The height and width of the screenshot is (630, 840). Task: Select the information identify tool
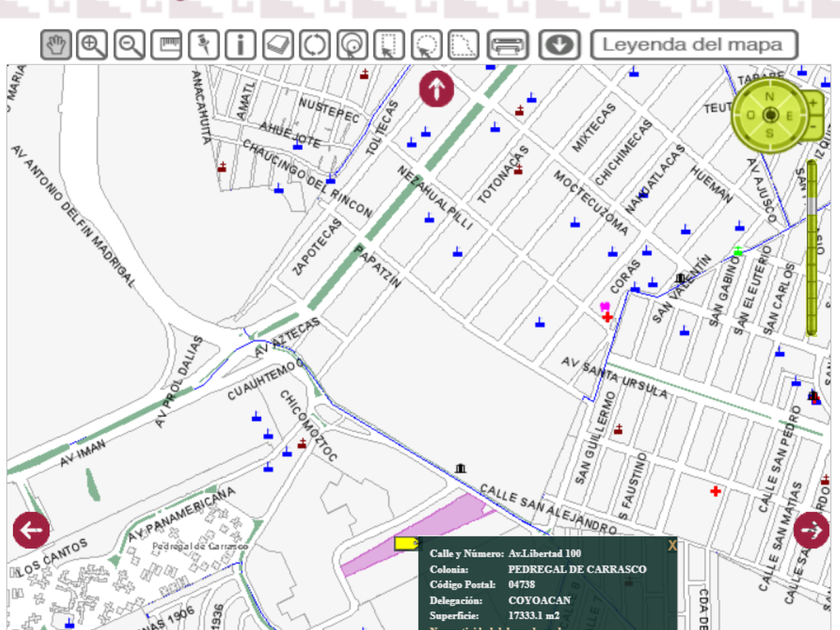tap(240, 45)
